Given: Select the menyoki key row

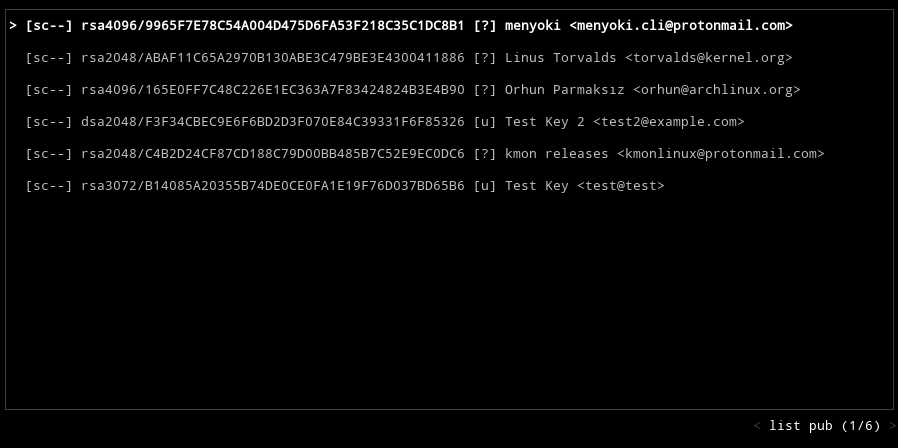Looking at the screenshot, I should tap(401, 25).
